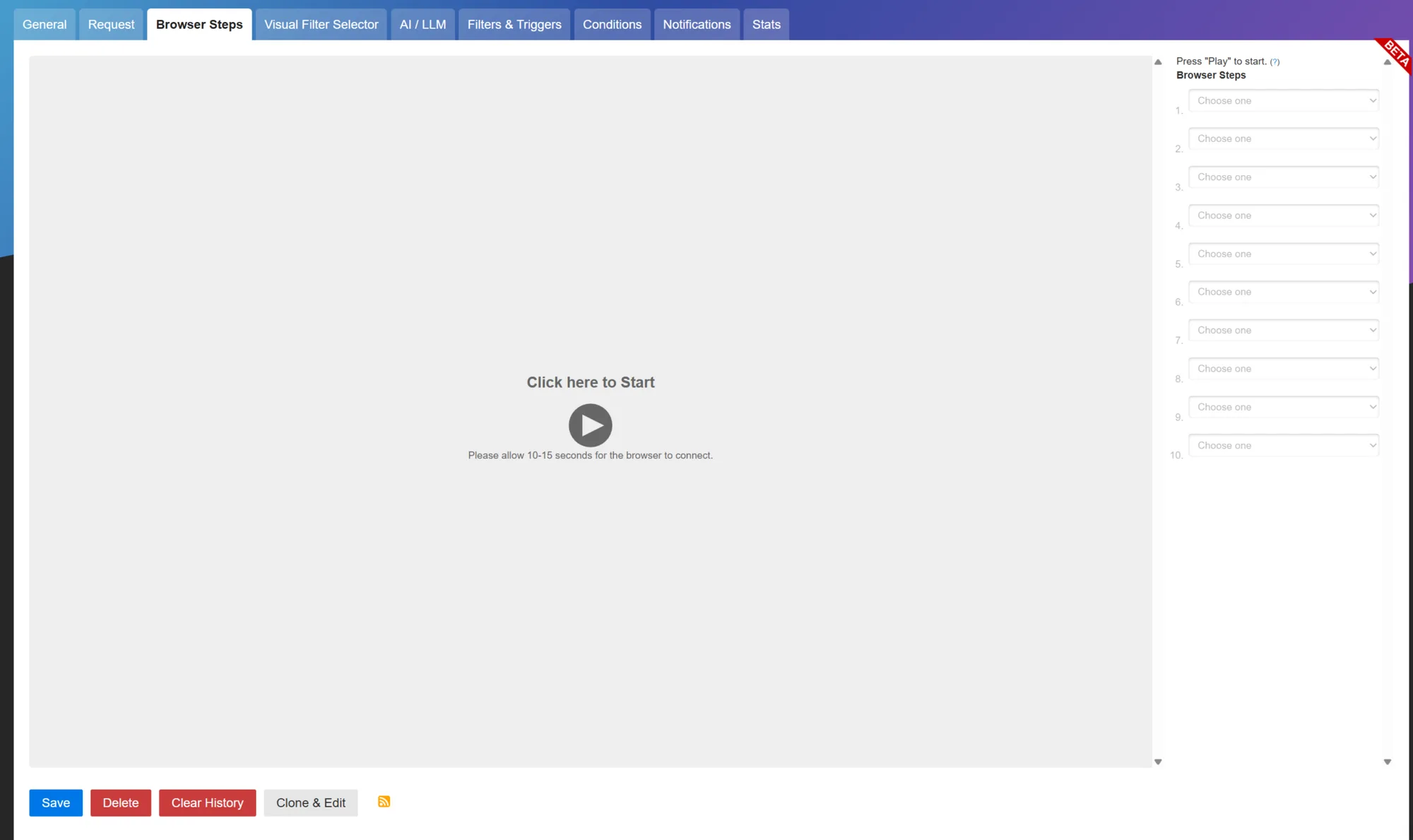This screenshot has width=1413, height=840.
Task: Open the Filters & Triggers tab
Action: click(x=514, y=24)
